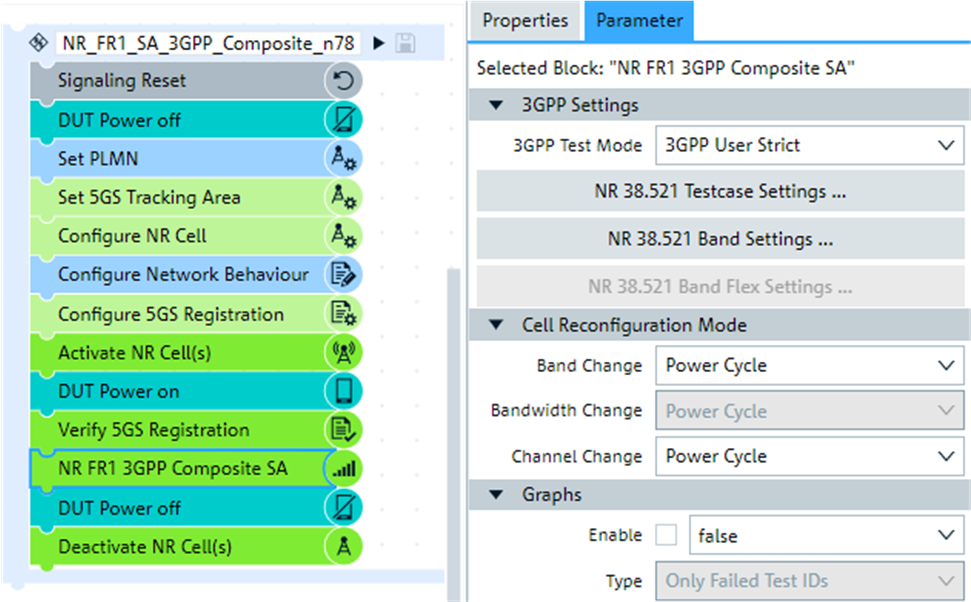Click the Deactivate NR Cell(s) tower icon

(x=344, y=547)
